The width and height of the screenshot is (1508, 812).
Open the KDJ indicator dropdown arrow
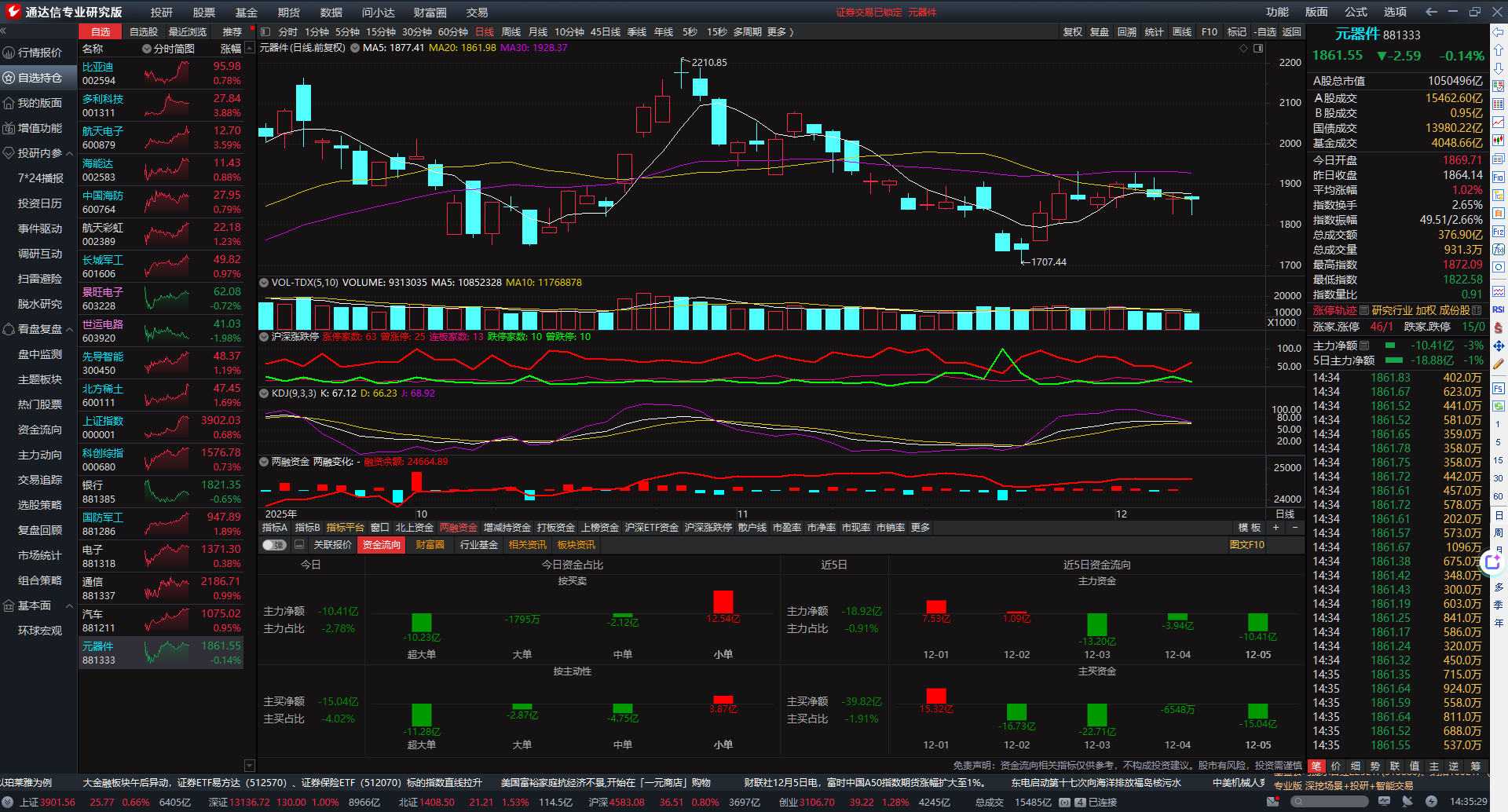pyautogui.click(x=264, y=393)
